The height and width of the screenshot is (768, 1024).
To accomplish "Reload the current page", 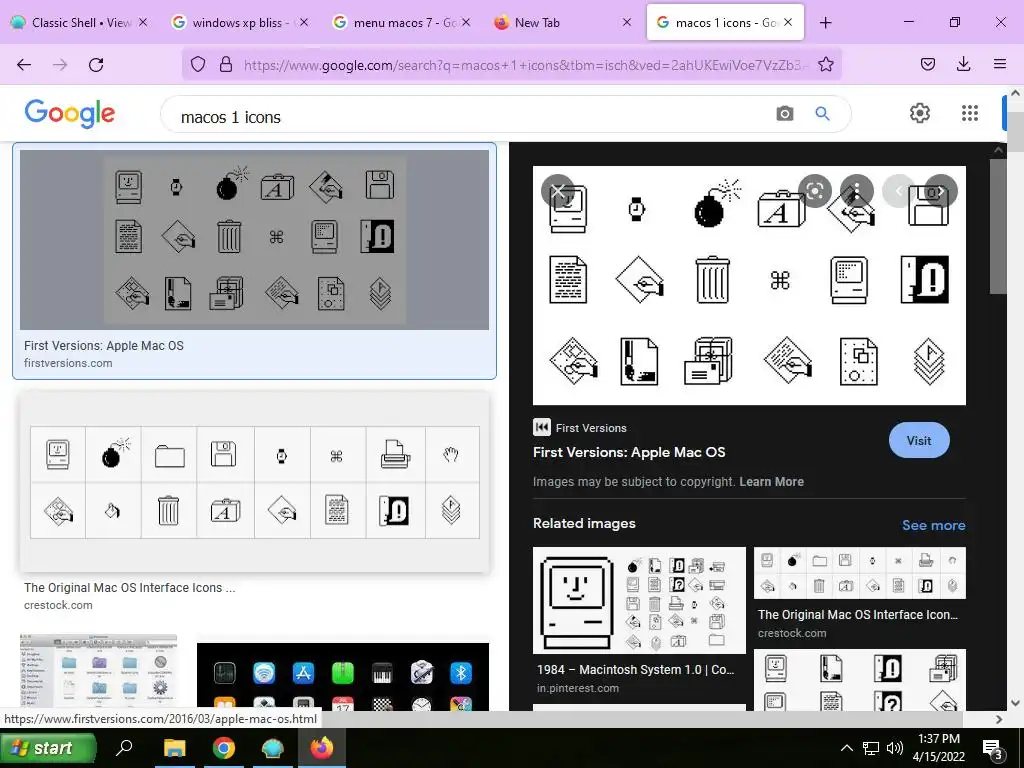I will point(96,64).
